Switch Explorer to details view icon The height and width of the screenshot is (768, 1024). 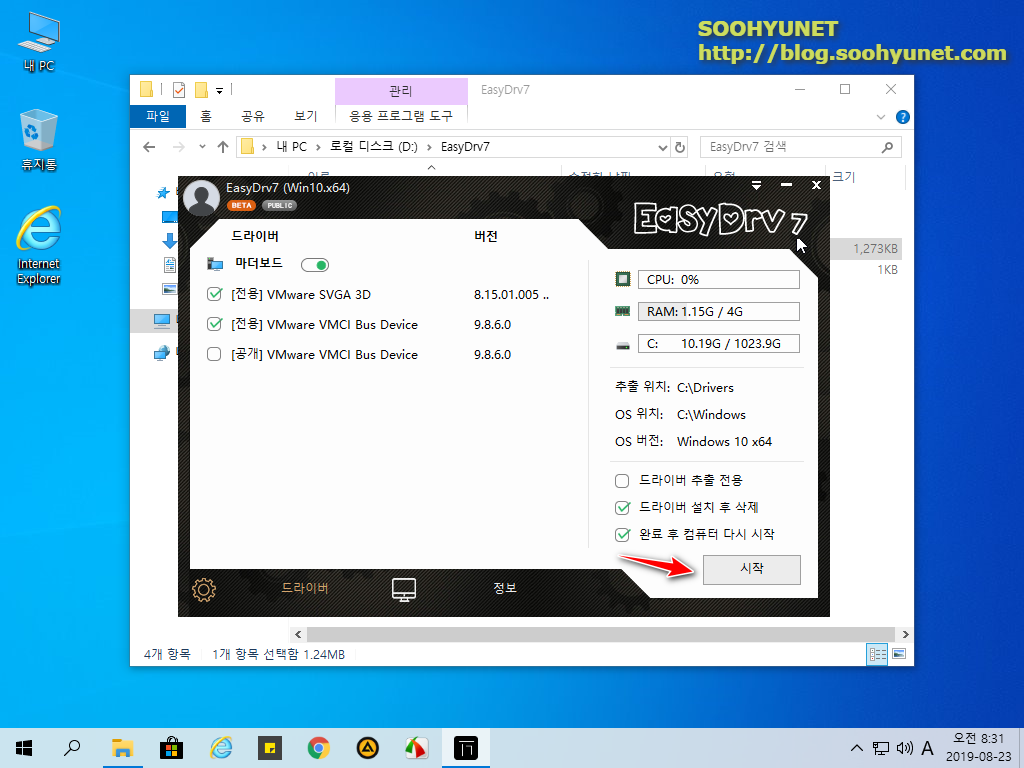tap(877, 654)
